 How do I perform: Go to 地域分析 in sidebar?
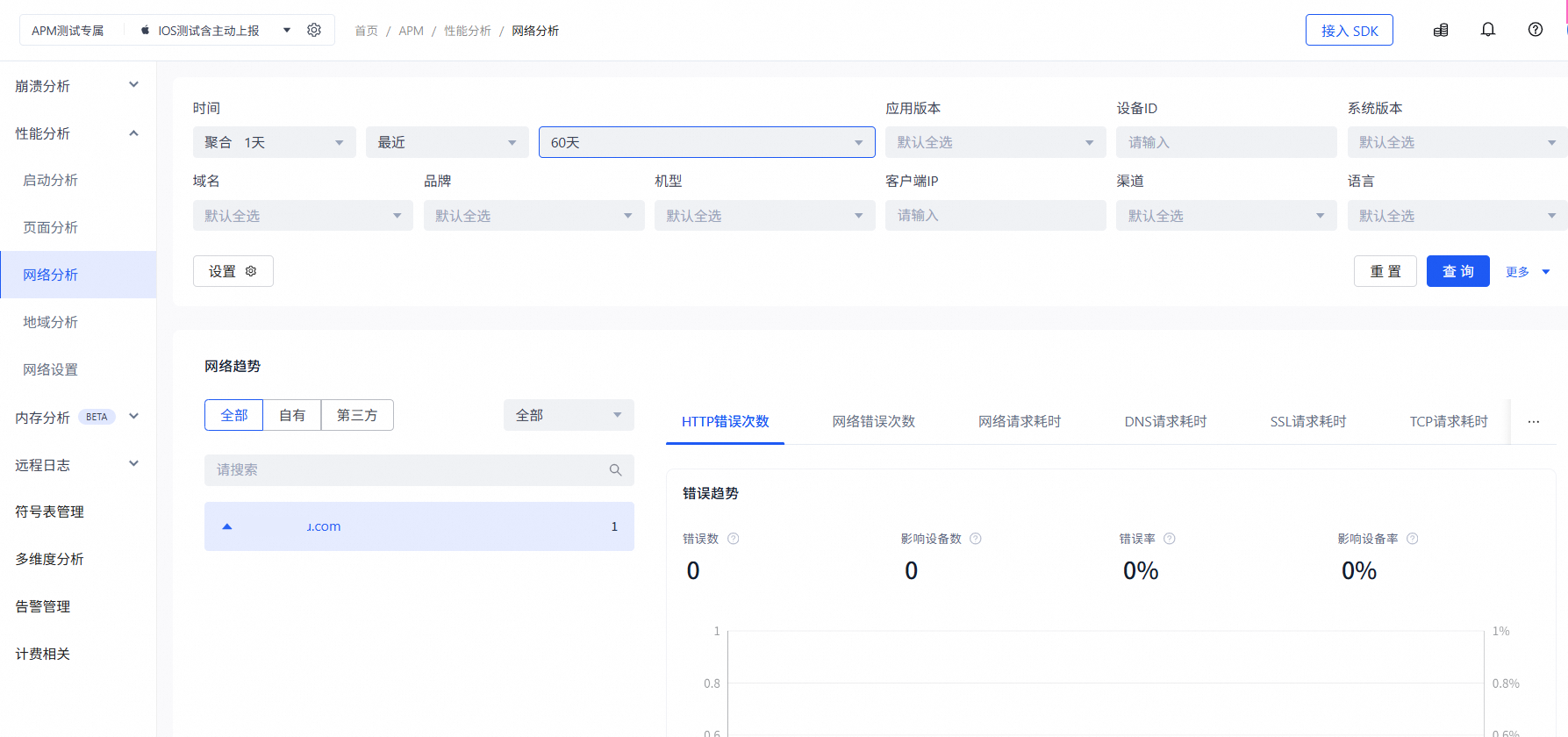point(78,322)
